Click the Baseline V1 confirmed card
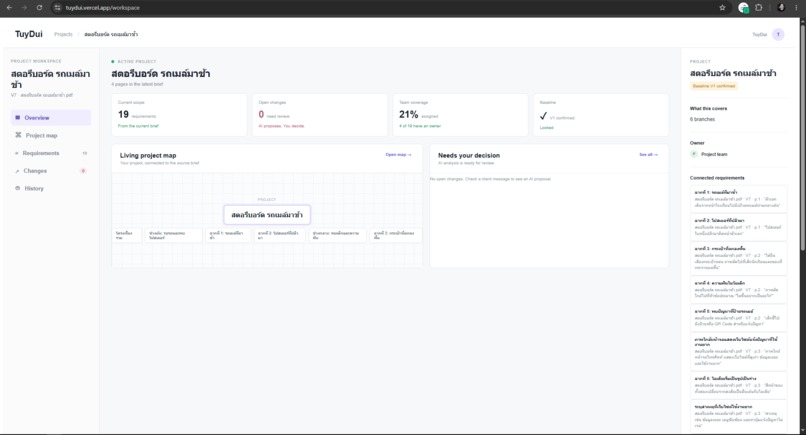806x435 pixels. click(x=601, y=115)
